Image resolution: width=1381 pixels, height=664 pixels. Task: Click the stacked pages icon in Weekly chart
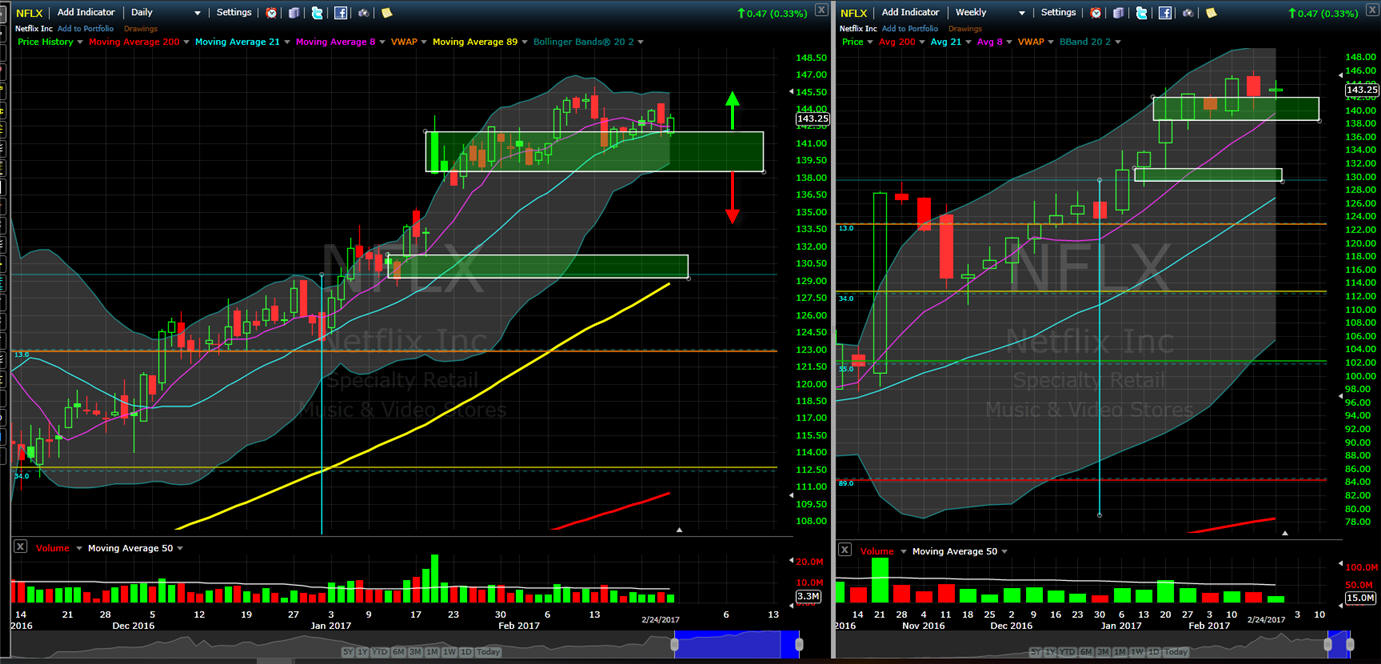[x=1118, y=13]
